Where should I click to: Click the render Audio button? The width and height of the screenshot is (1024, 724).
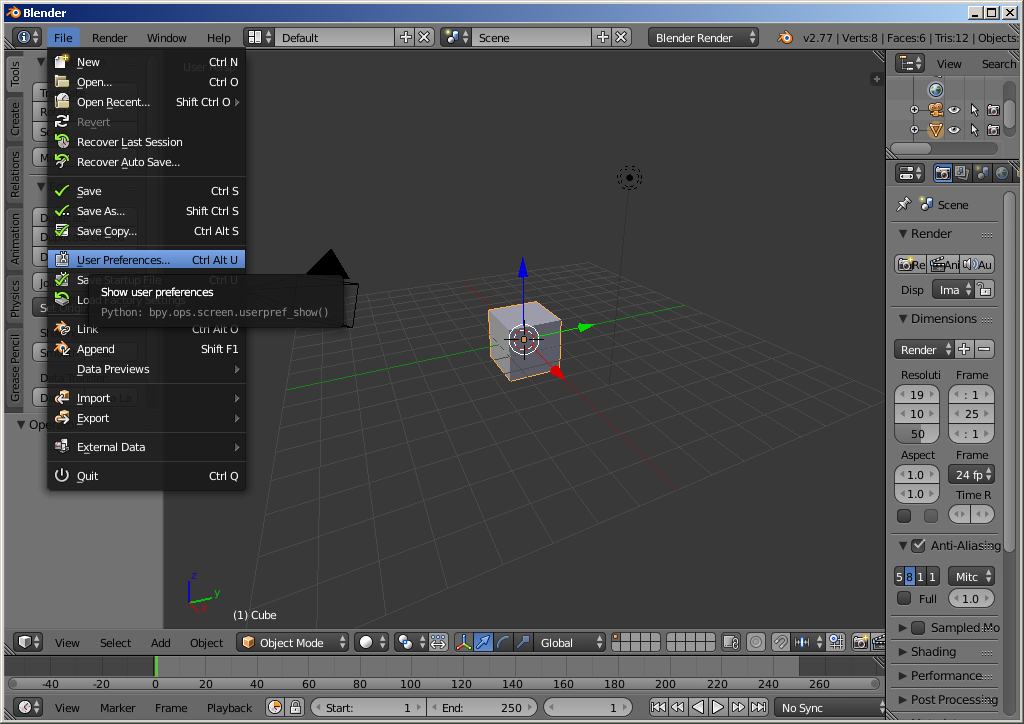click(x=978, y=264)
